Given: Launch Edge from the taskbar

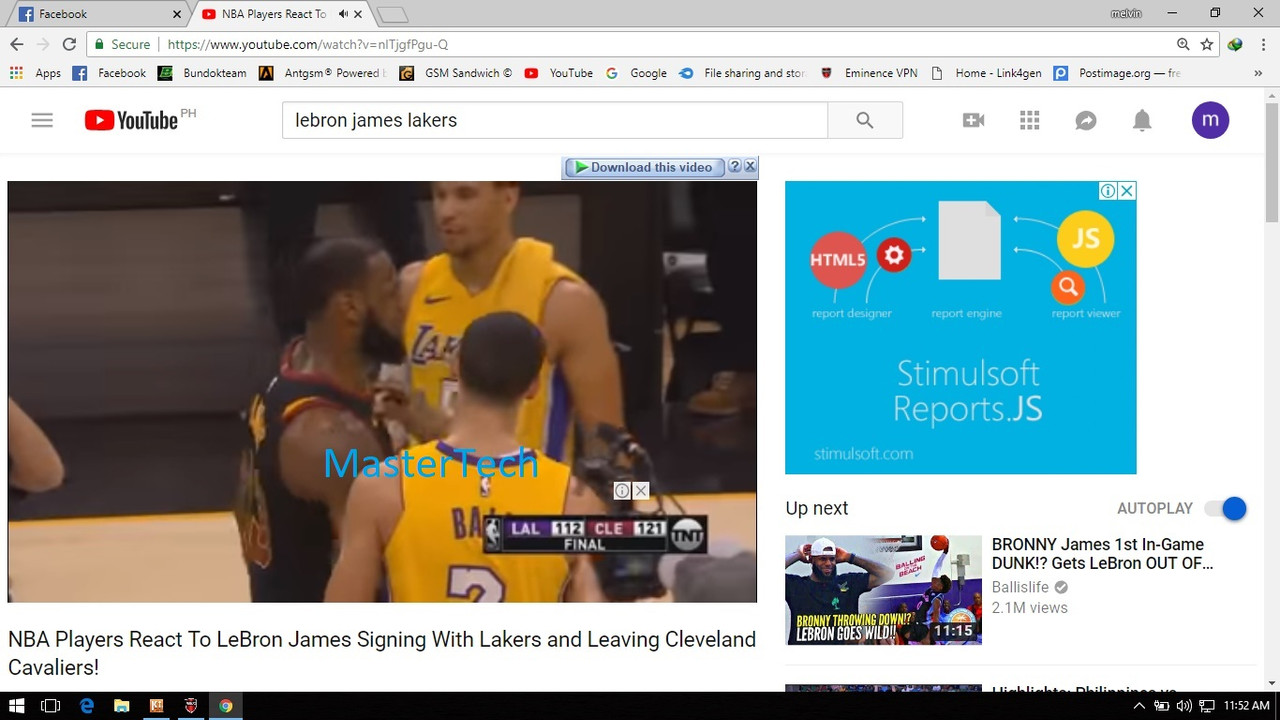Looking at the screenshot, I should tap(87, 705).
